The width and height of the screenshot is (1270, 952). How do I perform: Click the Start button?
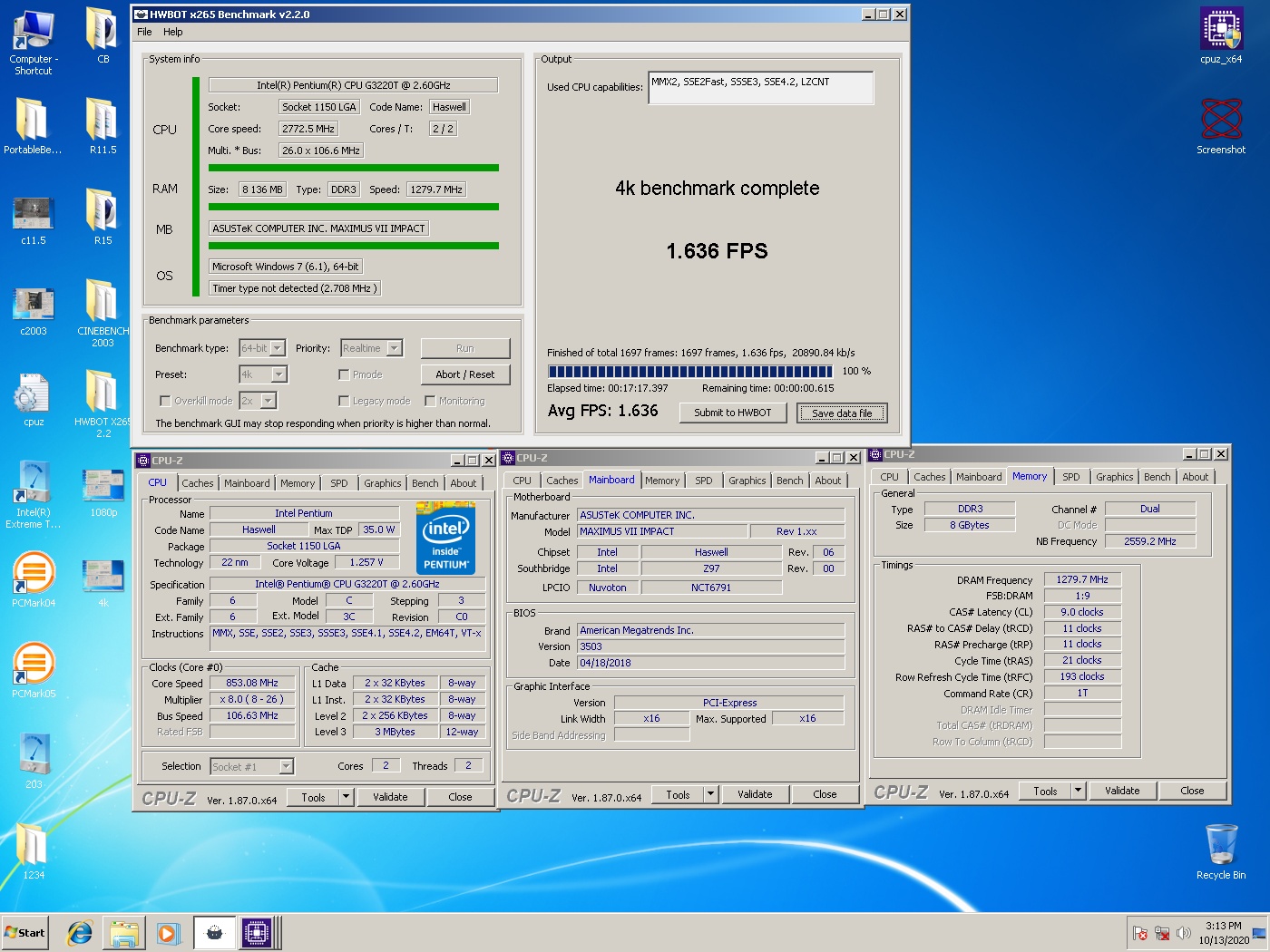point(25,932)
